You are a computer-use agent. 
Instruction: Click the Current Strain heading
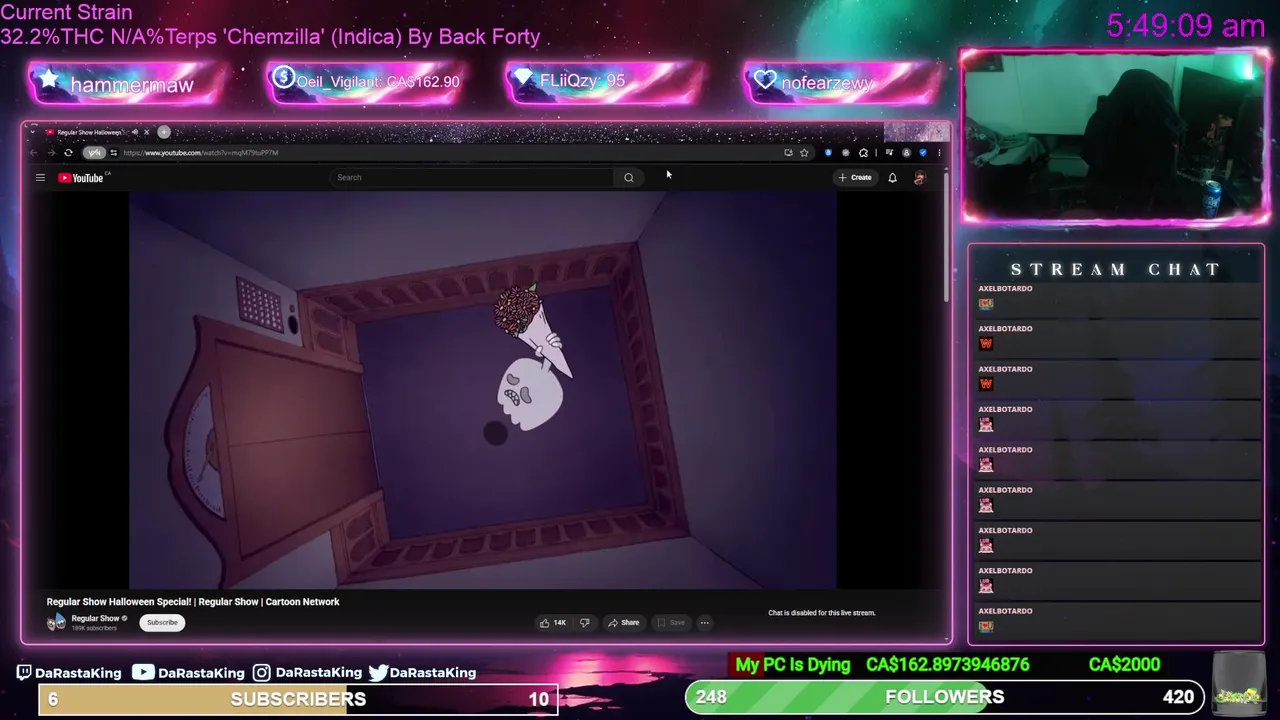click(x=66, y=13)
